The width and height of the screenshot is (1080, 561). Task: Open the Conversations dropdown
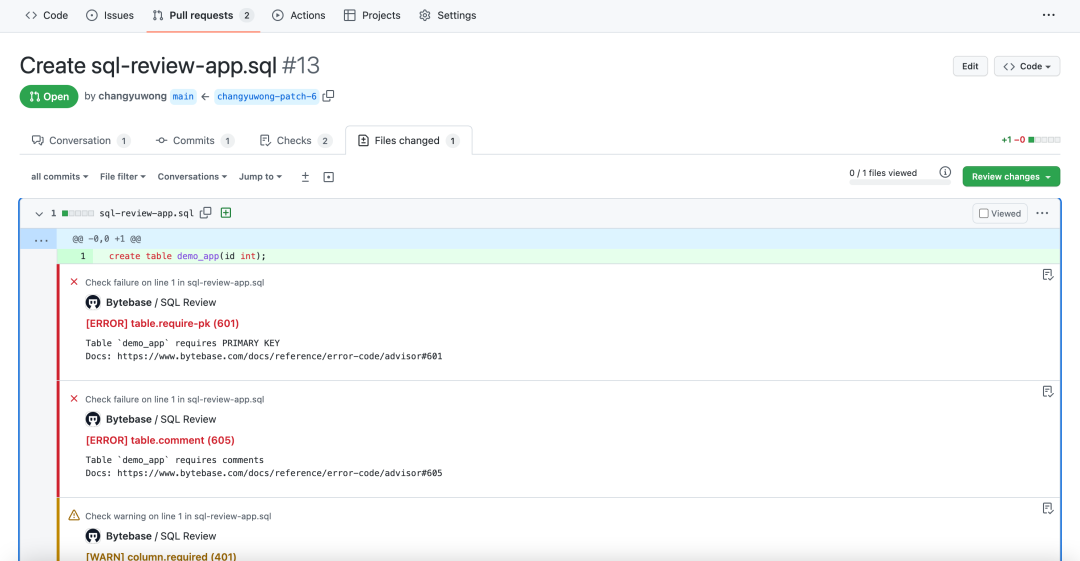tap(192, 176)
